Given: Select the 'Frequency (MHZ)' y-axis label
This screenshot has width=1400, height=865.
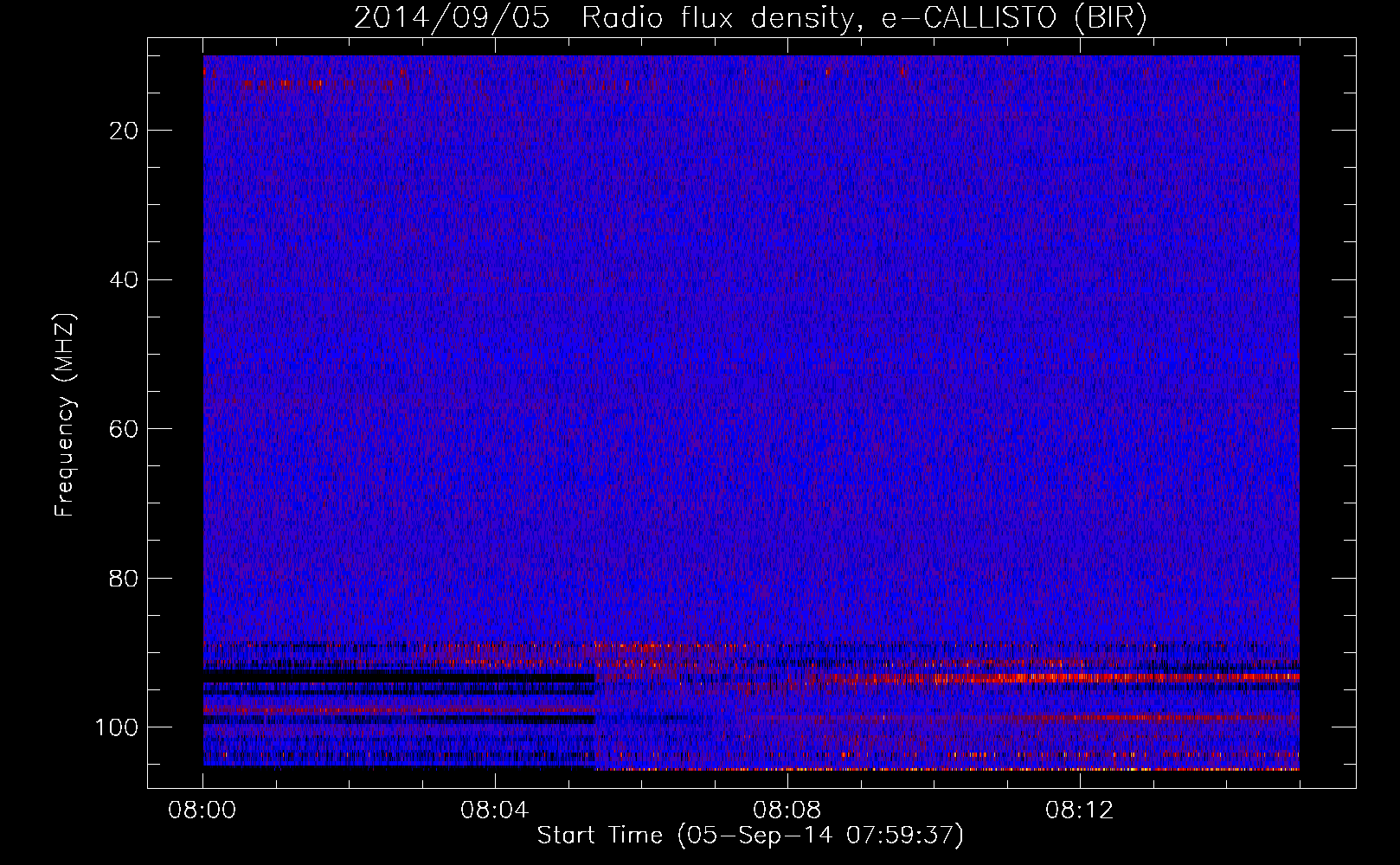Looking at the screenshot, I should coord(65,414).
